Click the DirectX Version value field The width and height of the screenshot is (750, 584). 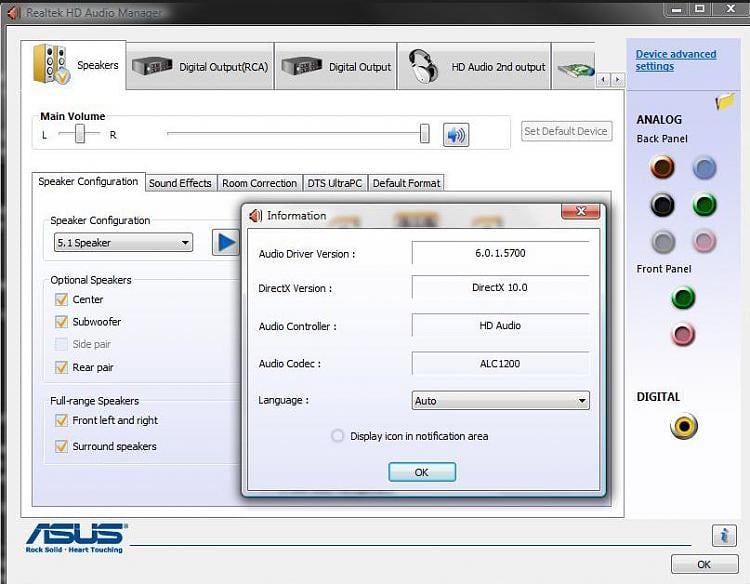500,287
